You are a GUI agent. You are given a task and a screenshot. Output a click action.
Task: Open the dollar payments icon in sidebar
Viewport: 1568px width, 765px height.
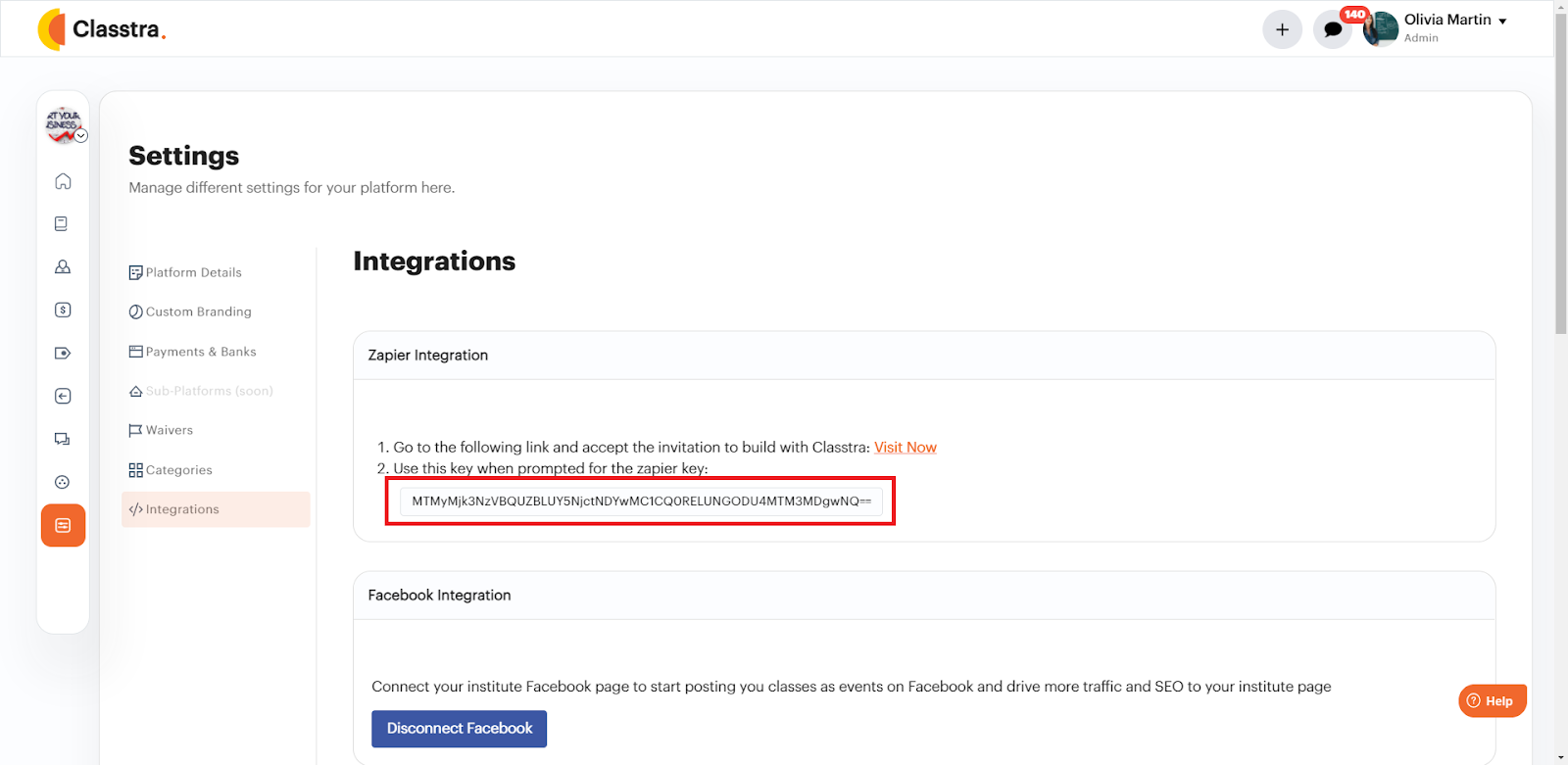pyautogui.click(x=63, y=311)
